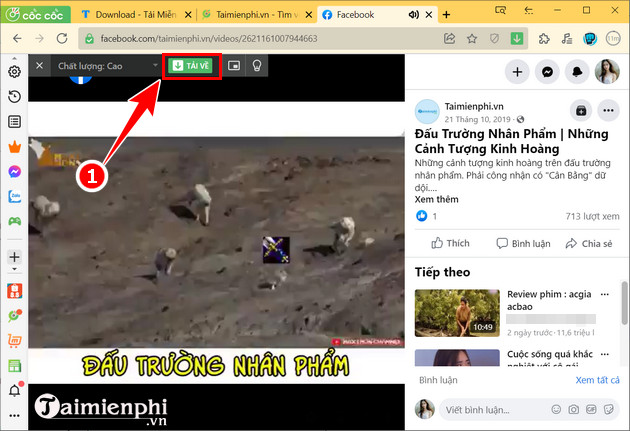Open the games controller sidebar icon
The image size is (630, 431).
15,221
